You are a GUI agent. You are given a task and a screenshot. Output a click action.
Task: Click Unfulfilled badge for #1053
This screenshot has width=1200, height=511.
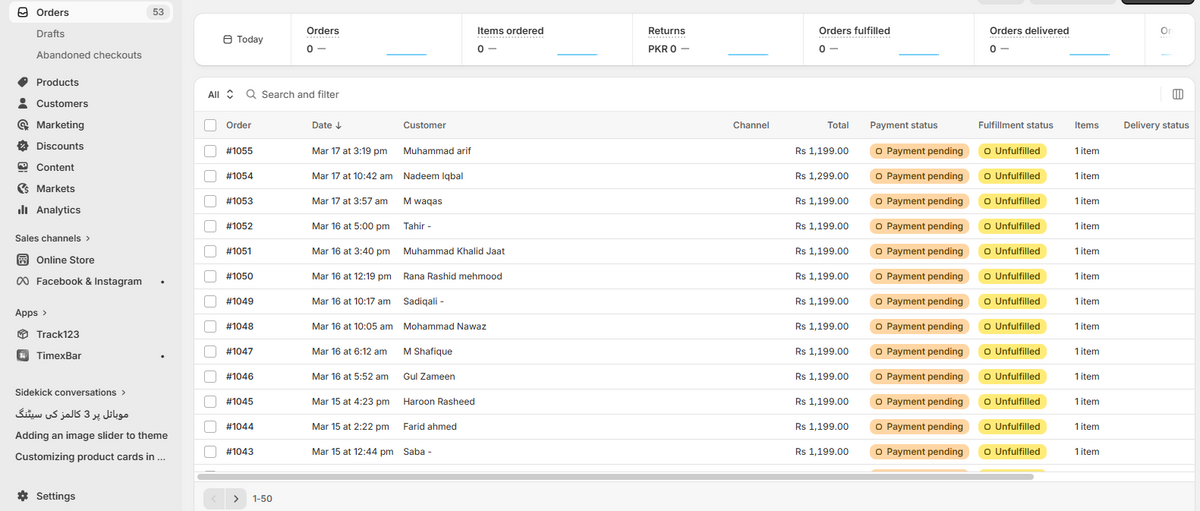click(1012, 201)
